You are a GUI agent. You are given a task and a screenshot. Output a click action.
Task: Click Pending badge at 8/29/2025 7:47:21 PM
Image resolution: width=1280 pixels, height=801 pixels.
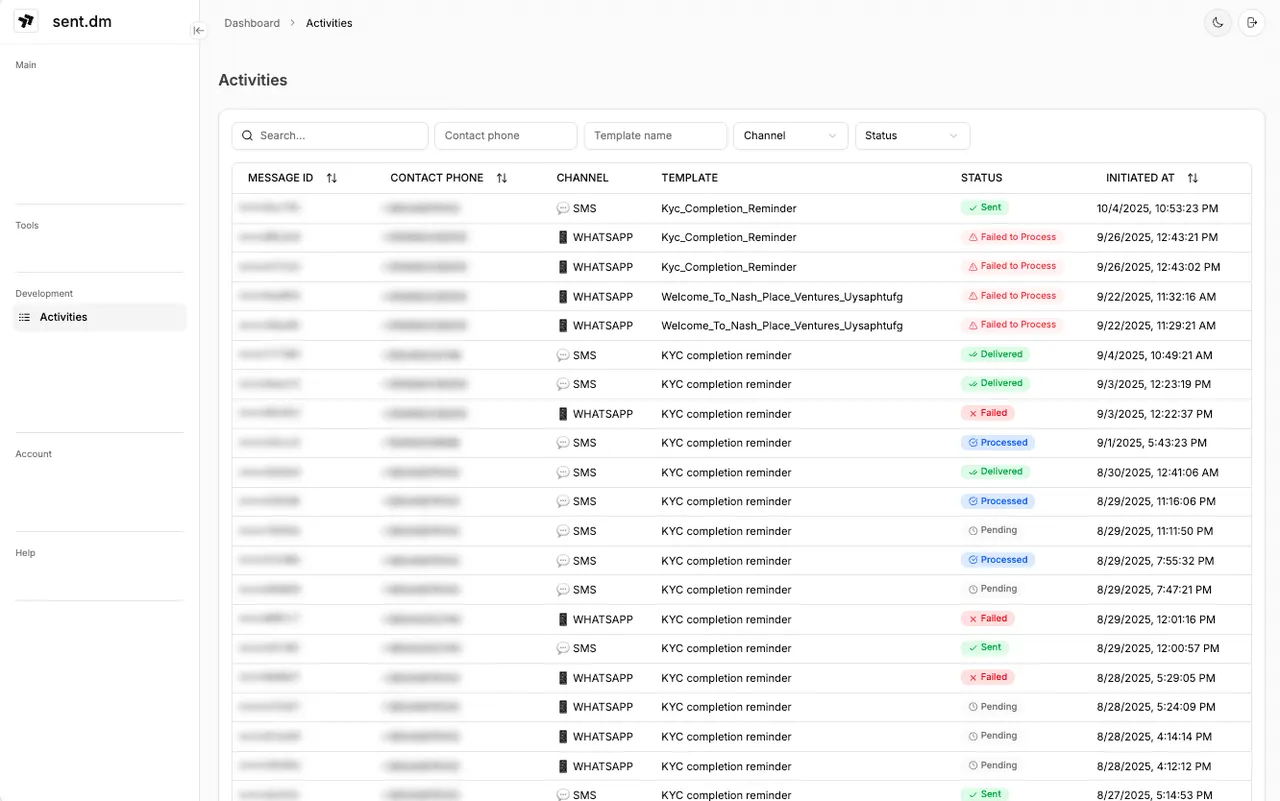click(993, 589)
